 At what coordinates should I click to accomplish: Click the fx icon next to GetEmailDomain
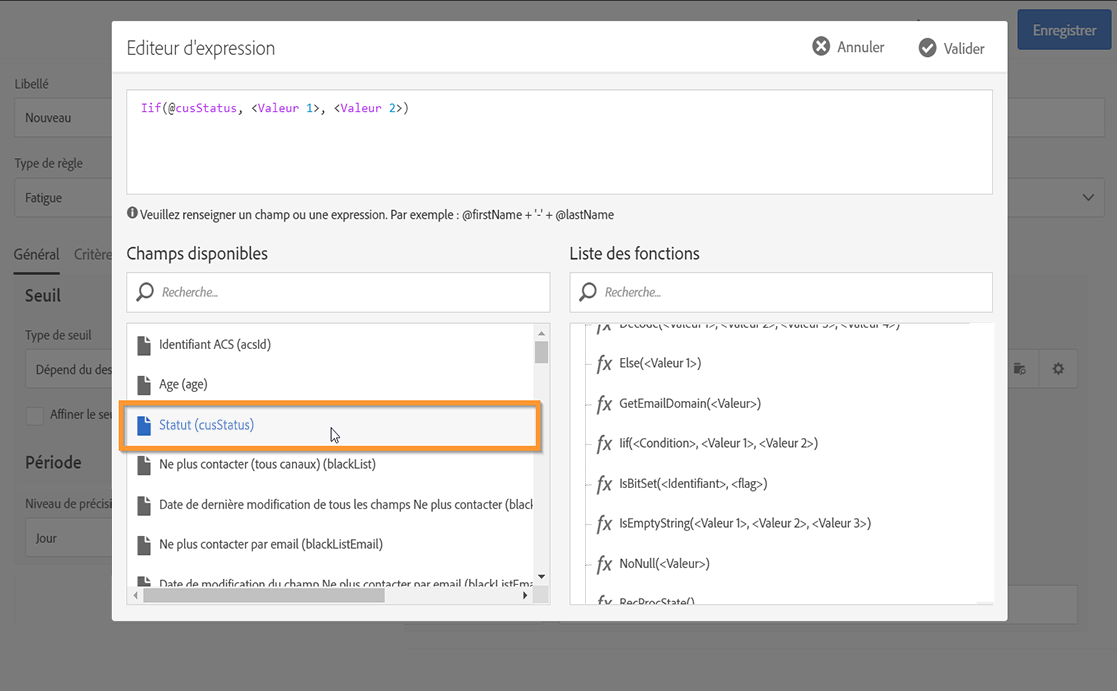tap(604, 404)
